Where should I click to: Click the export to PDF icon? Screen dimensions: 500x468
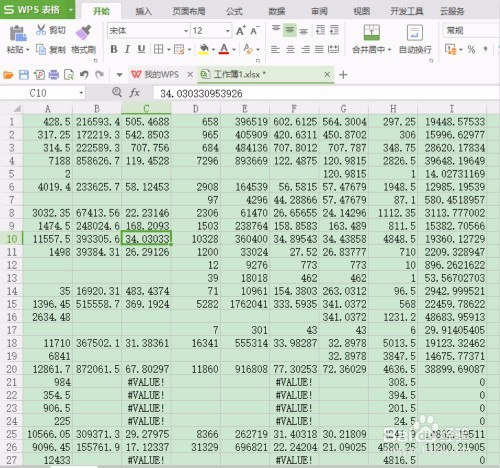pyautogui.click(x=39, y=75)
